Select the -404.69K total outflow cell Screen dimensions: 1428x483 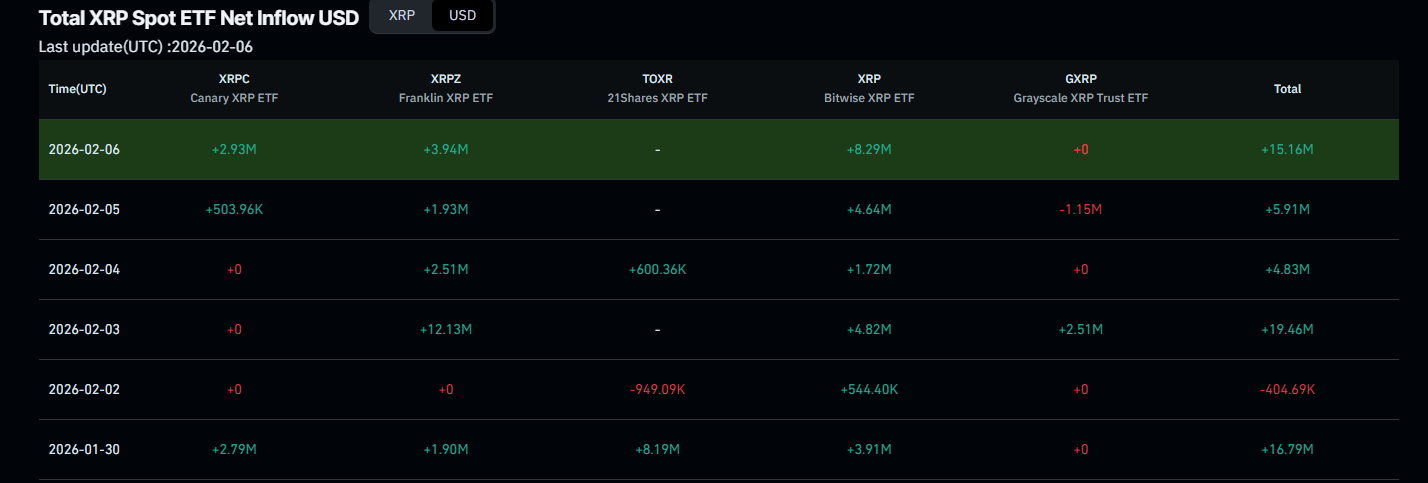tap(1287, 389)
